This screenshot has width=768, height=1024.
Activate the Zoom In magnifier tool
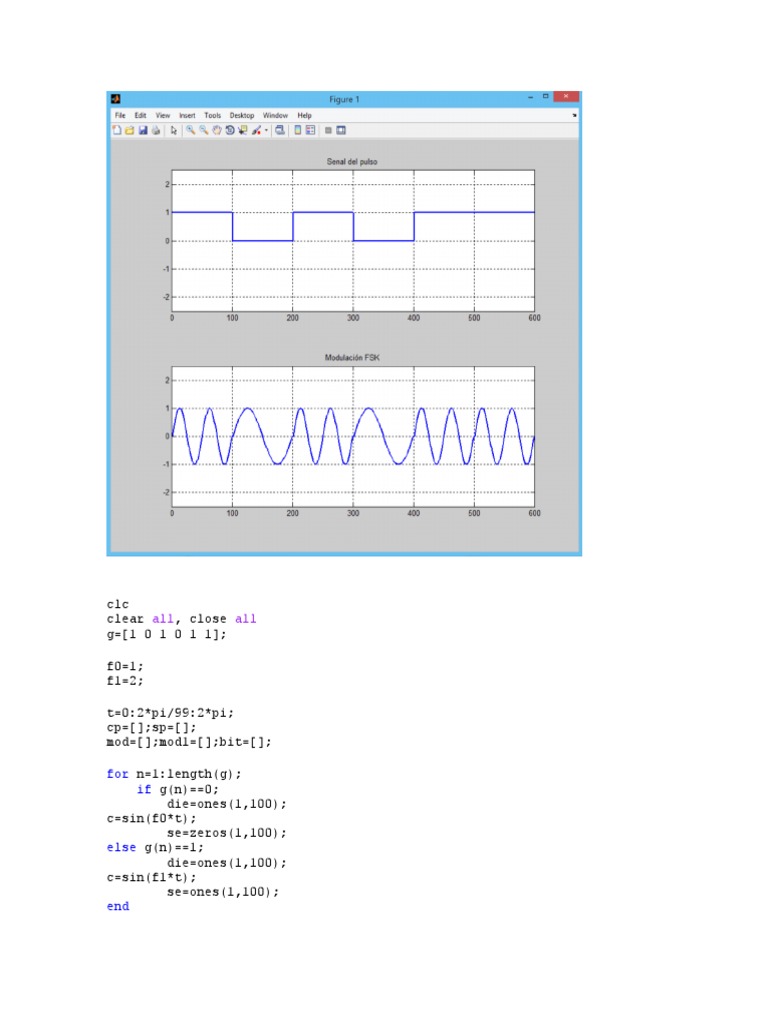(x=190, y=130)
